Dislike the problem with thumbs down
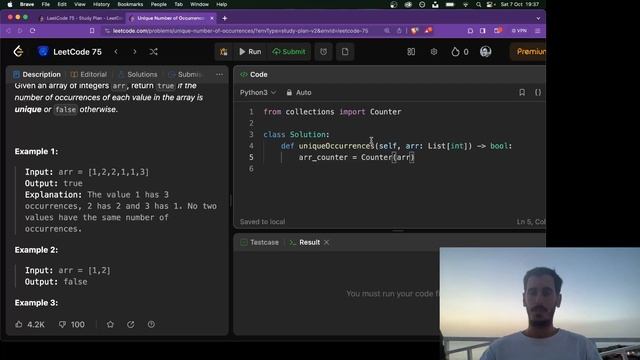The width and height of the screenshot is (640, 360). pos(71,324)
